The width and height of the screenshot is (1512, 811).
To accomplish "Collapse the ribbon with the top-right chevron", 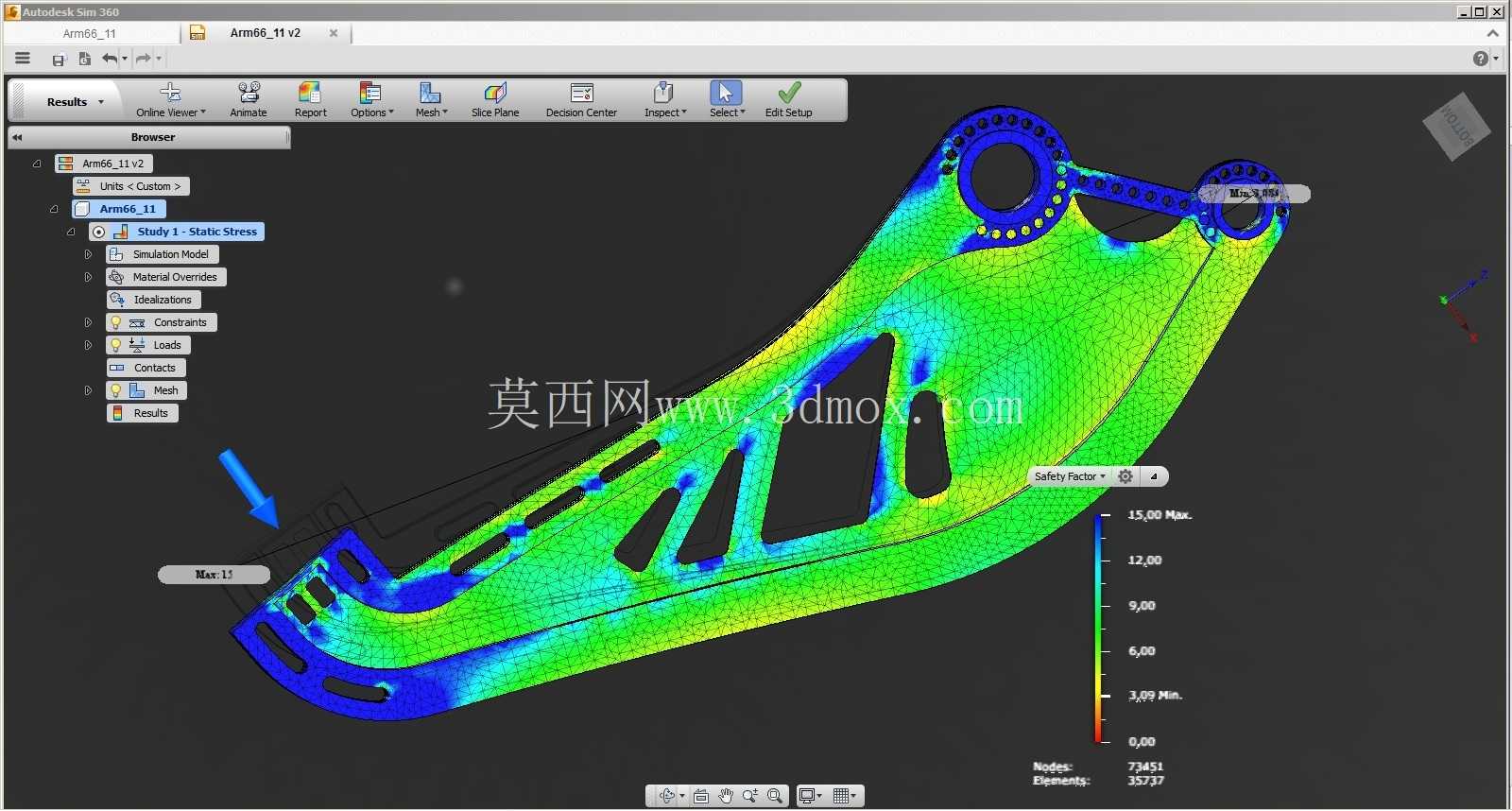I will (x=1493, y=33).
